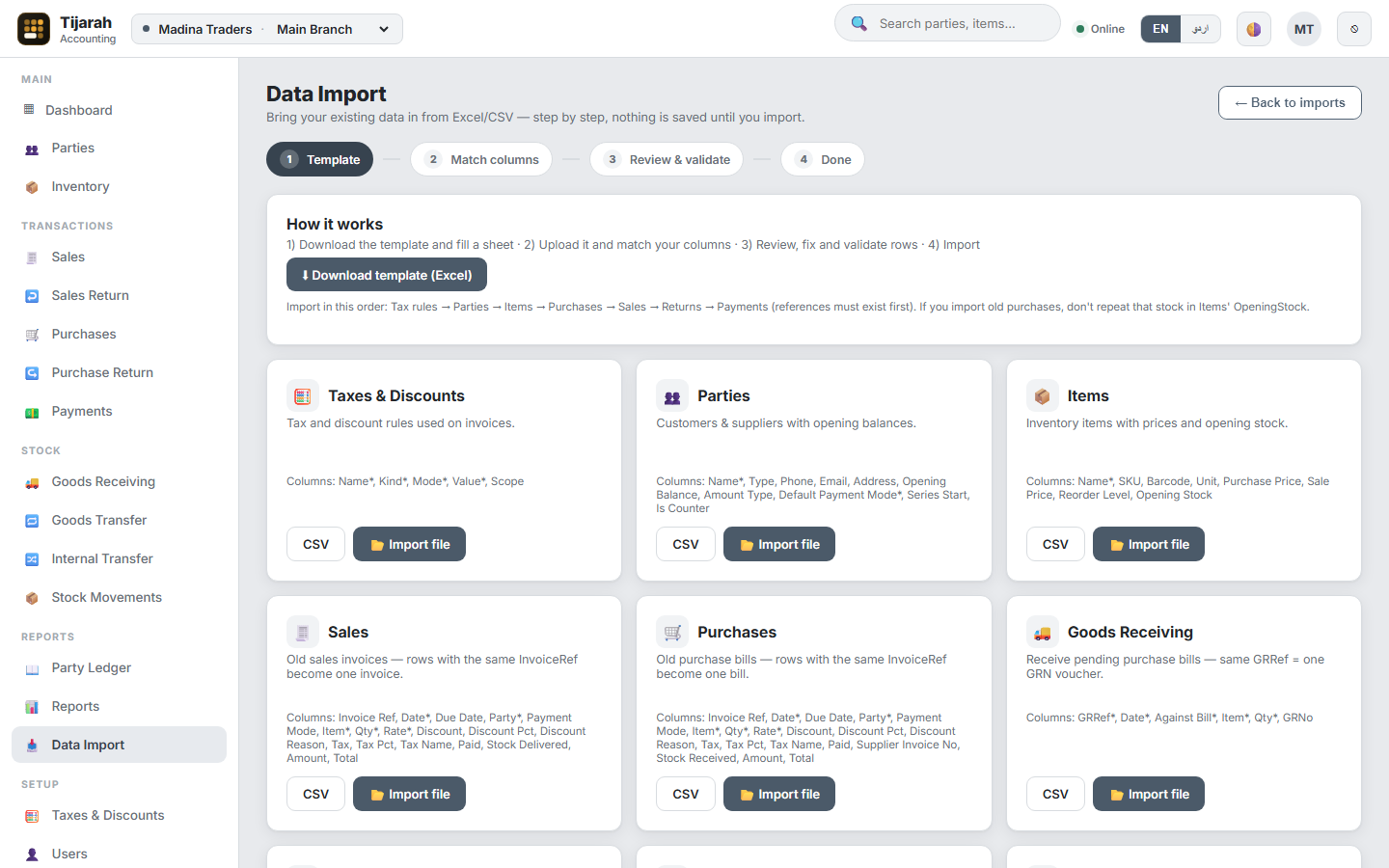Go to Purchase Return
The width and height of the screenshot is (1389, 868).
[x=119, y=373]
